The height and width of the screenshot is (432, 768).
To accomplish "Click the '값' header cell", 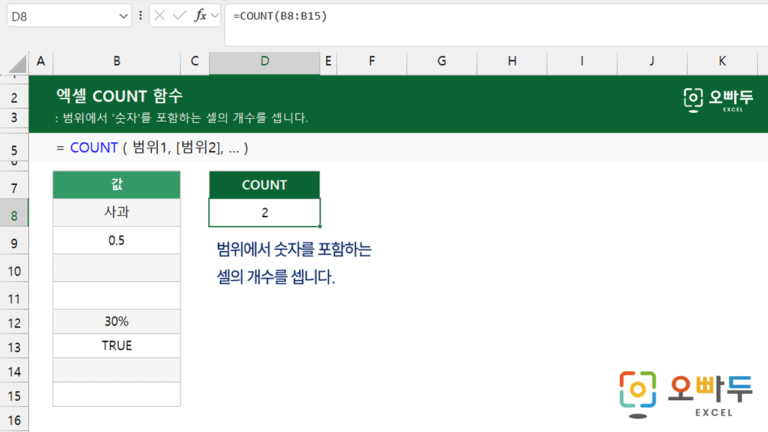I will click(117, 185).
